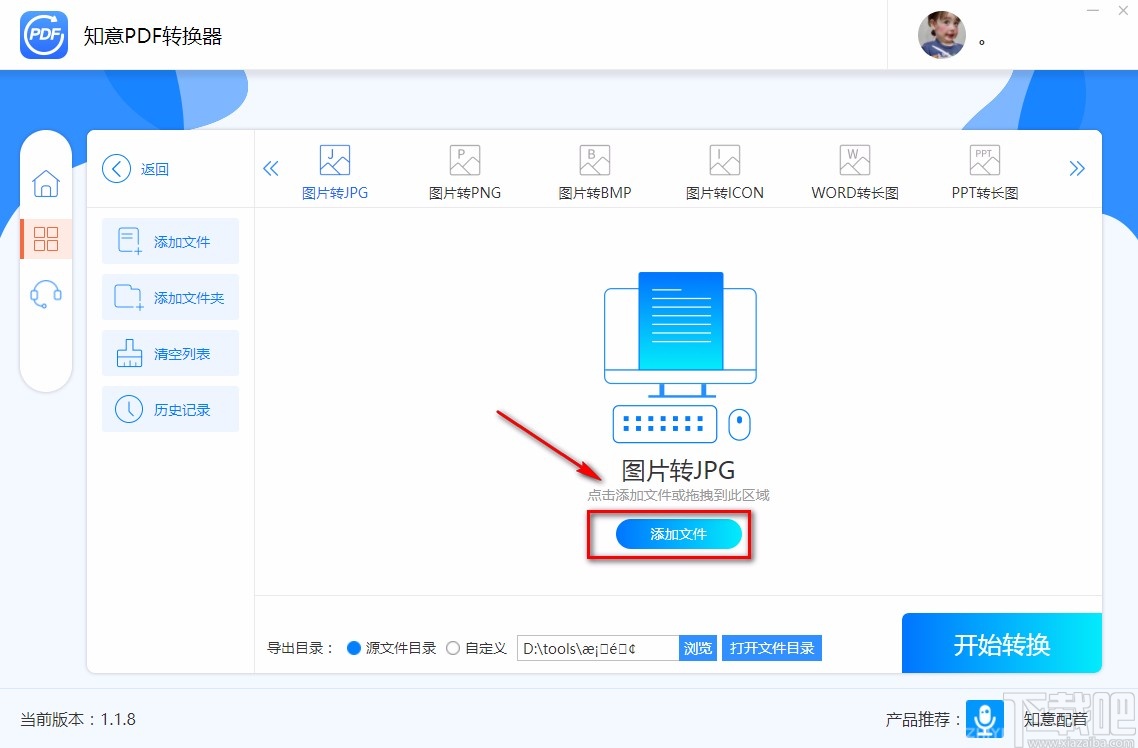This screenshot has width=1138, height=748.
Task: Switch to the grid view in sidebar
Action: [x=46, y=239]
